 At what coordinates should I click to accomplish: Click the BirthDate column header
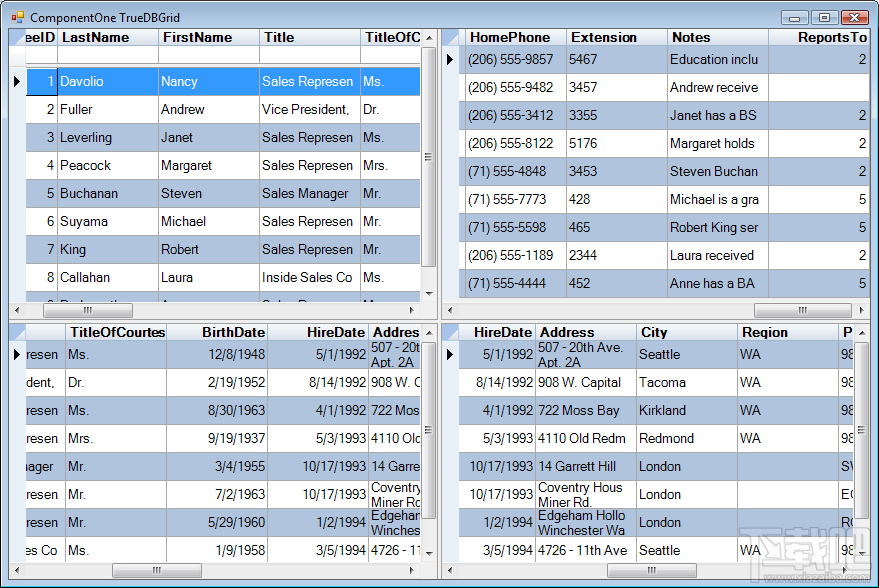pyautogui.click(x=217, y=332)
